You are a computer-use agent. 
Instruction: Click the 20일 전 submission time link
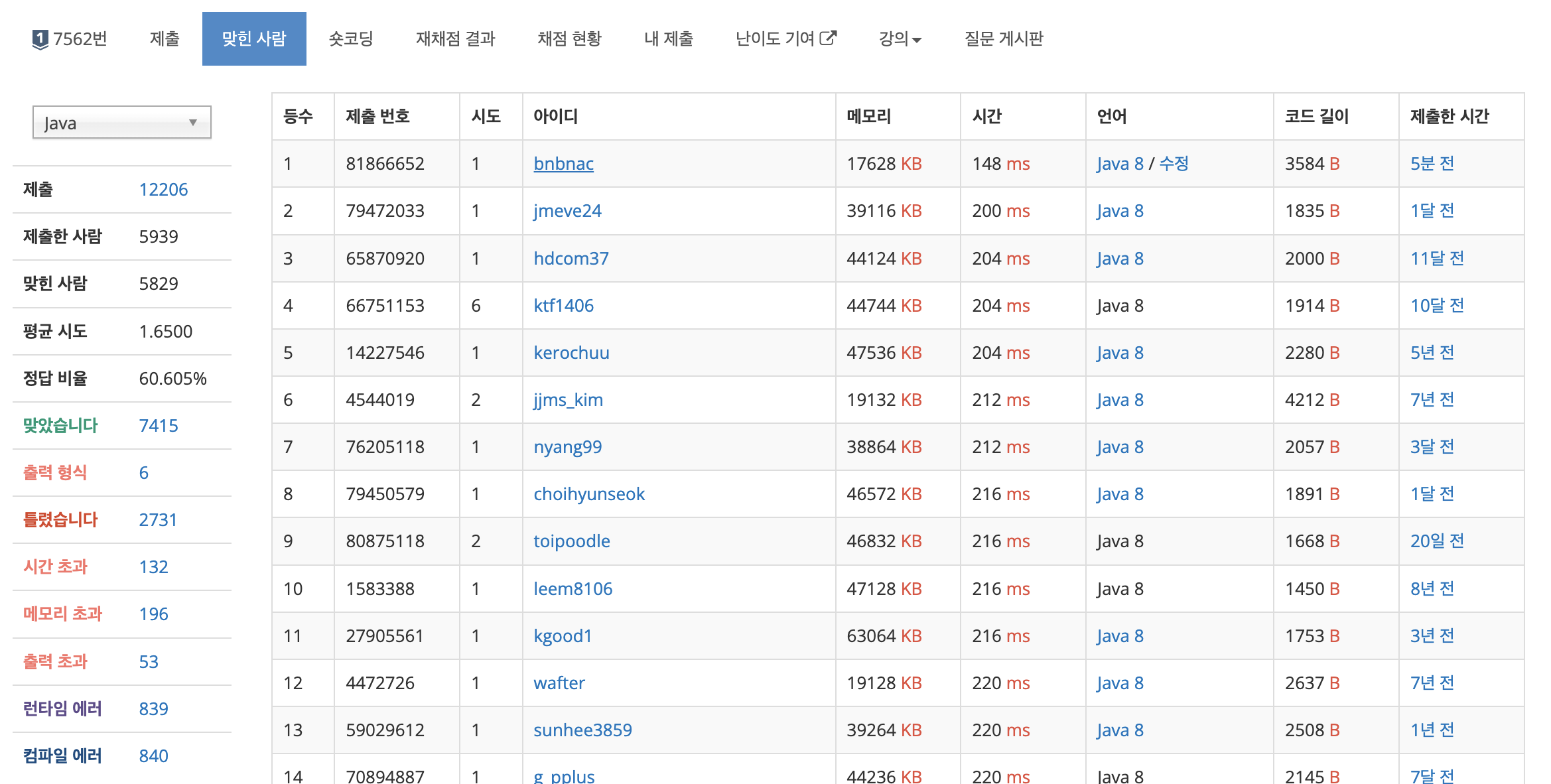point(1437,541)
